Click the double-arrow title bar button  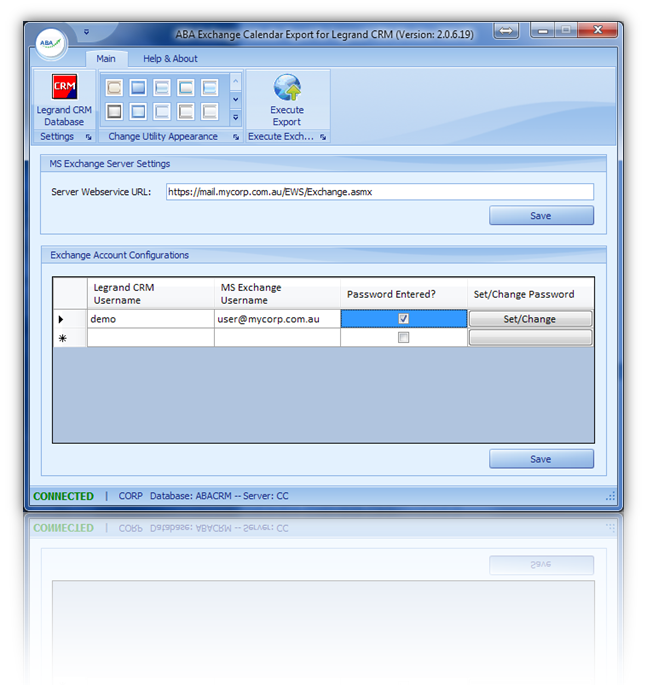[506, 31]
